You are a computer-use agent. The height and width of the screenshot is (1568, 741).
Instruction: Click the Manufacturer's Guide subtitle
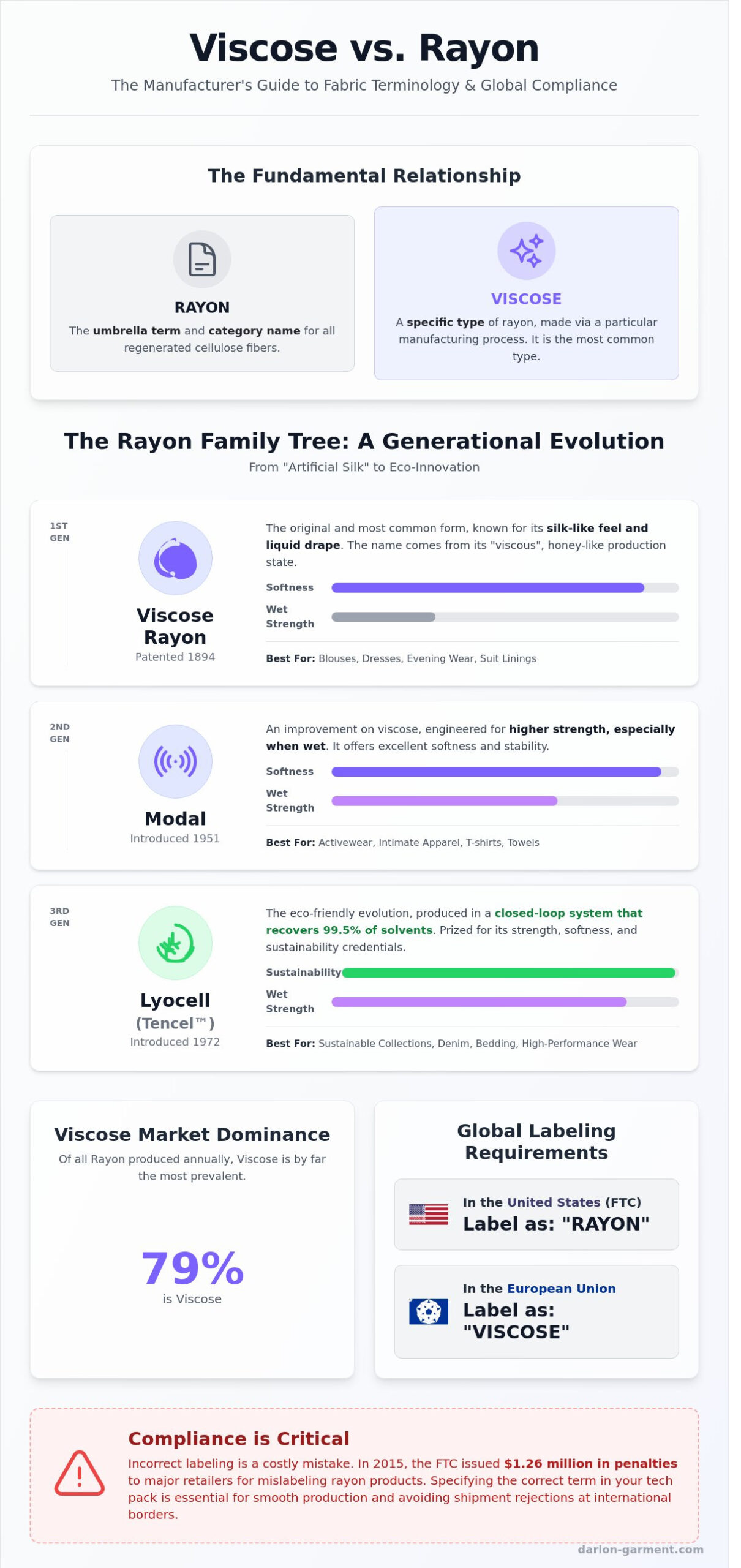tap(364, 85)
